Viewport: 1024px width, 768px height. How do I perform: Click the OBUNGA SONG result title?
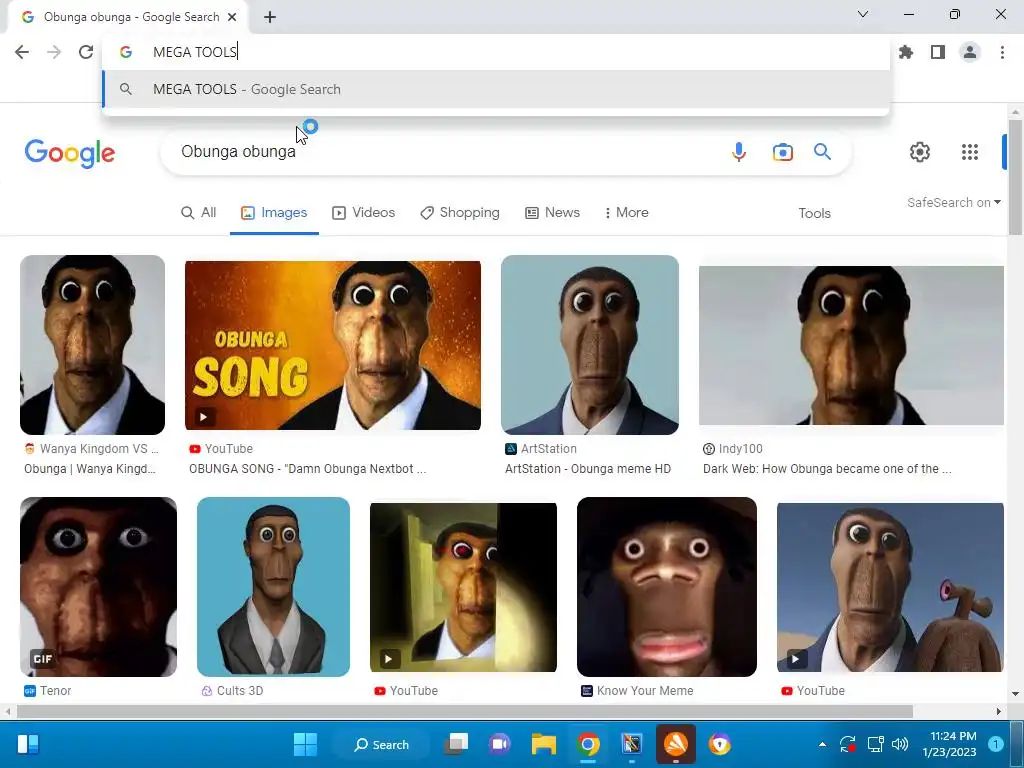(x=307, y=469)
